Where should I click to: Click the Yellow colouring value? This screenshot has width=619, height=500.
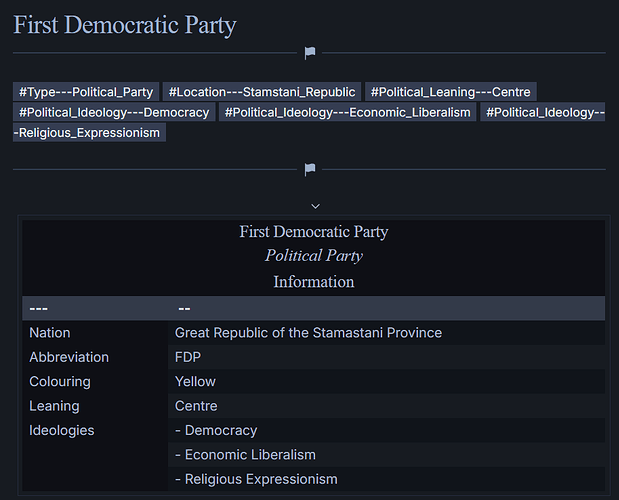[x=195, y=381]
